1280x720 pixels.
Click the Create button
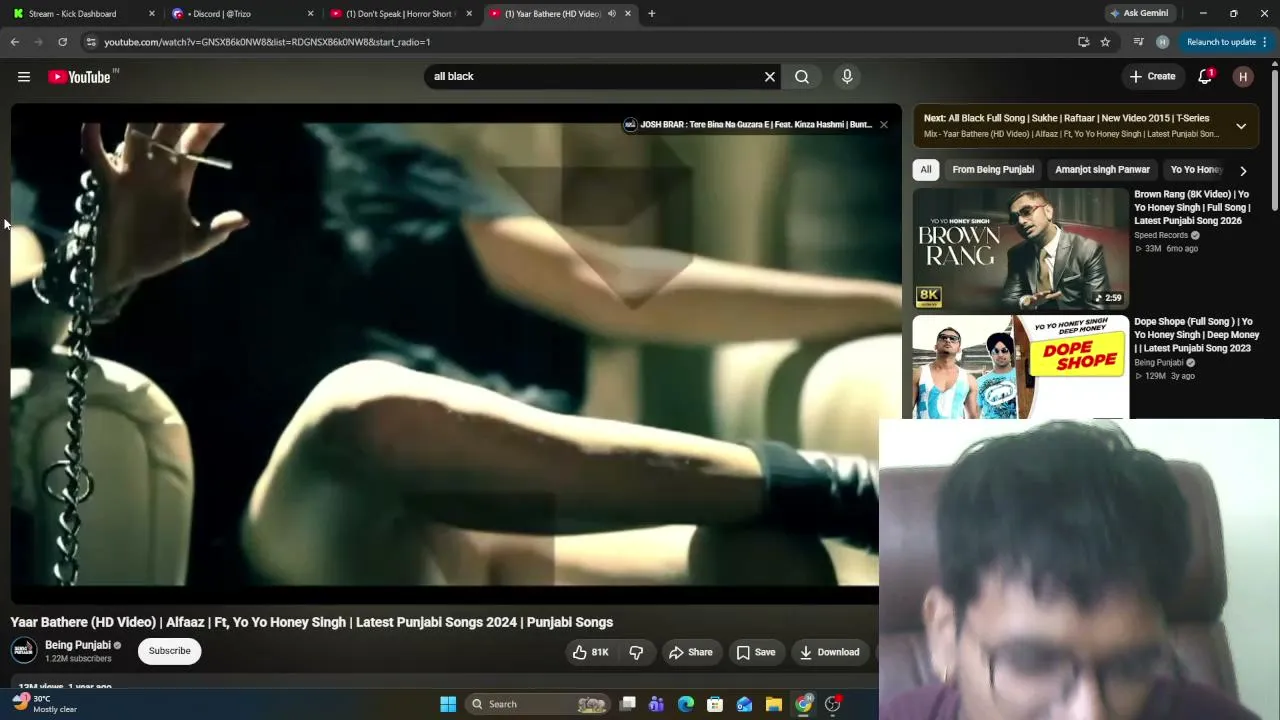coord(1152,77)
